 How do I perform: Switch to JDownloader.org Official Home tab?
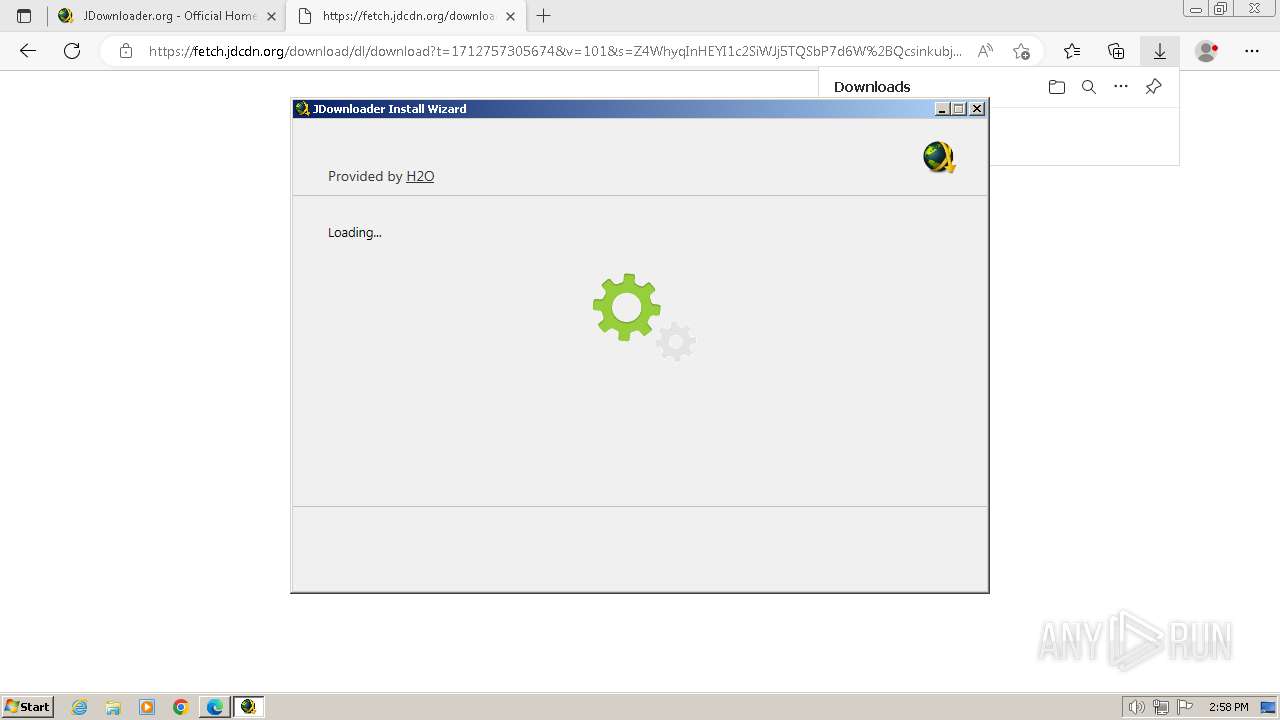166,16
